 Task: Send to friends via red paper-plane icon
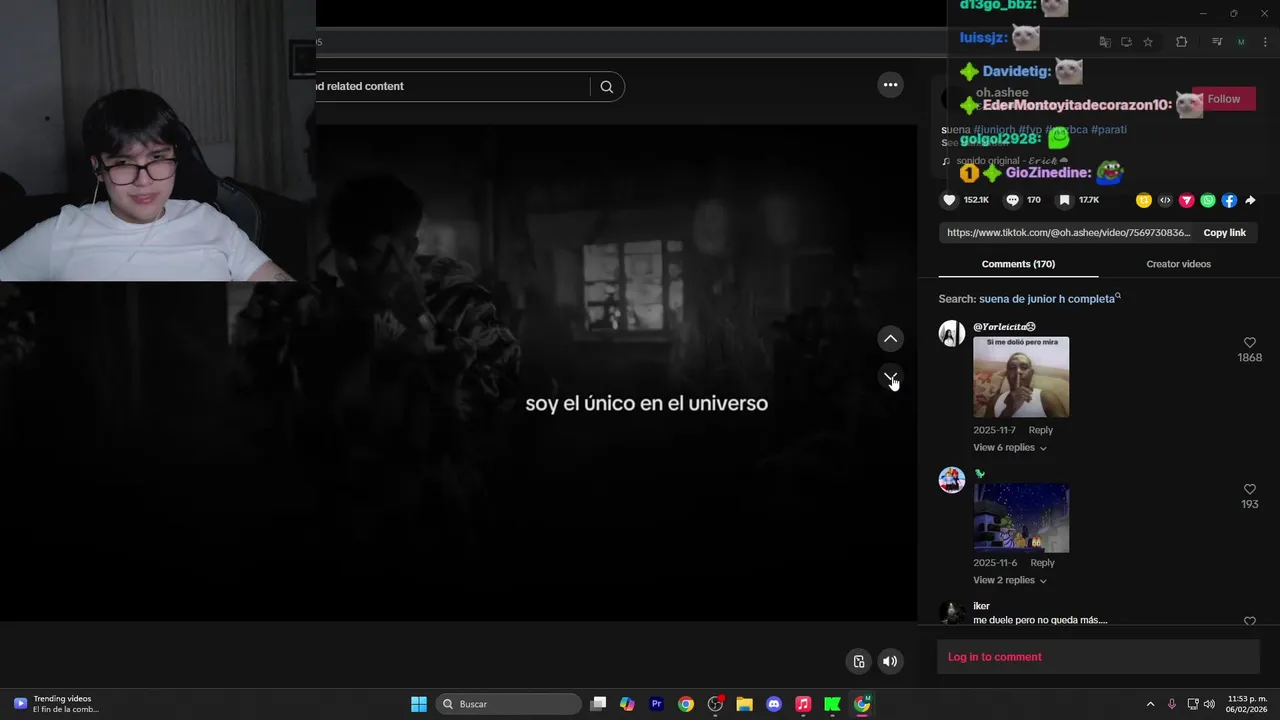1187,201
